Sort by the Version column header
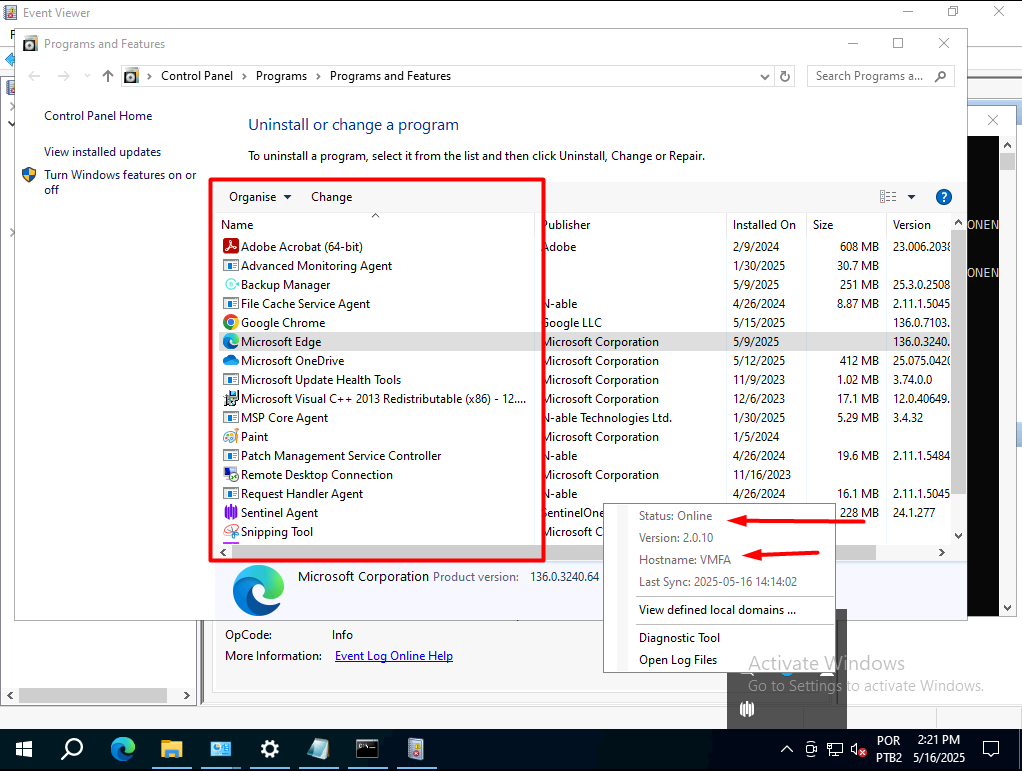The image size is (1022, 771). point(918,225)
